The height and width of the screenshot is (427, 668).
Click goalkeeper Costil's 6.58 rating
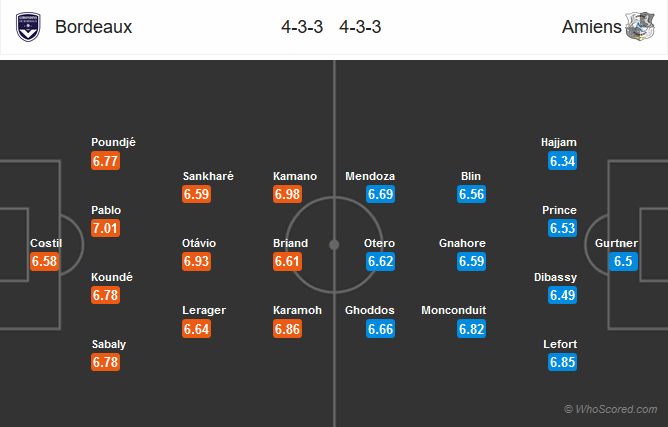44,261
